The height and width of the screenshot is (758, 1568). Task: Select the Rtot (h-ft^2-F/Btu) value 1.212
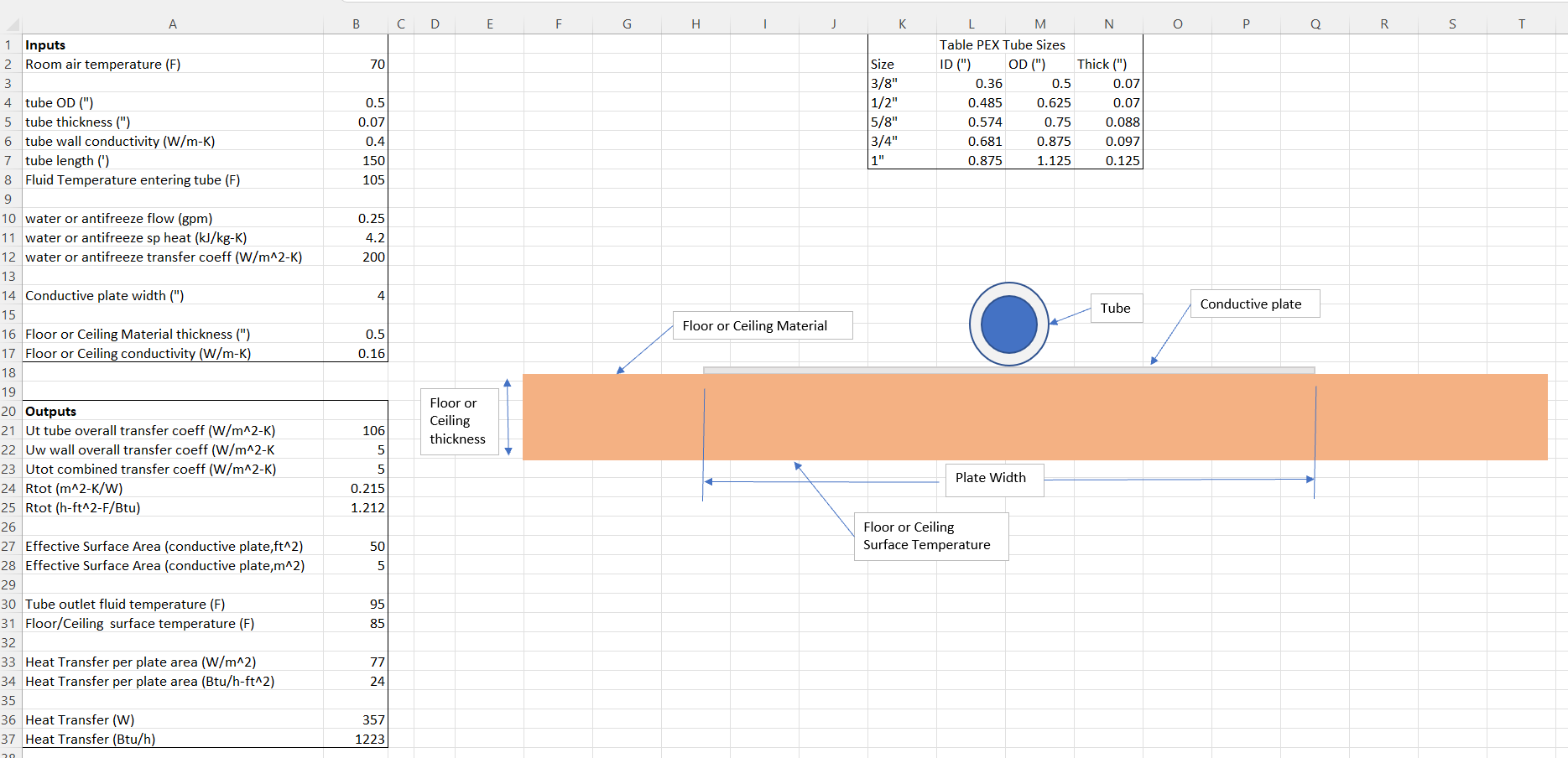356,508
